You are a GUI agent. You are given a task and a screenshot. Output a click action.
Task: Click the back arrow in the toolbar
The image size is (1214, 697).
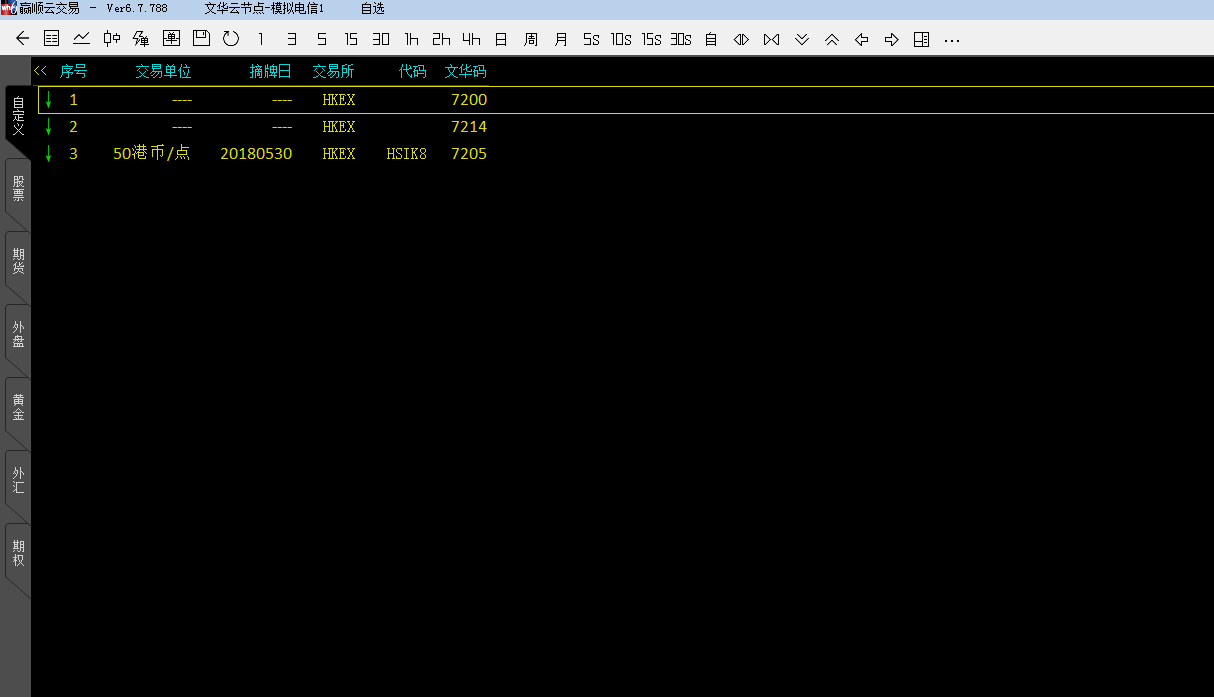coord(22,39)
